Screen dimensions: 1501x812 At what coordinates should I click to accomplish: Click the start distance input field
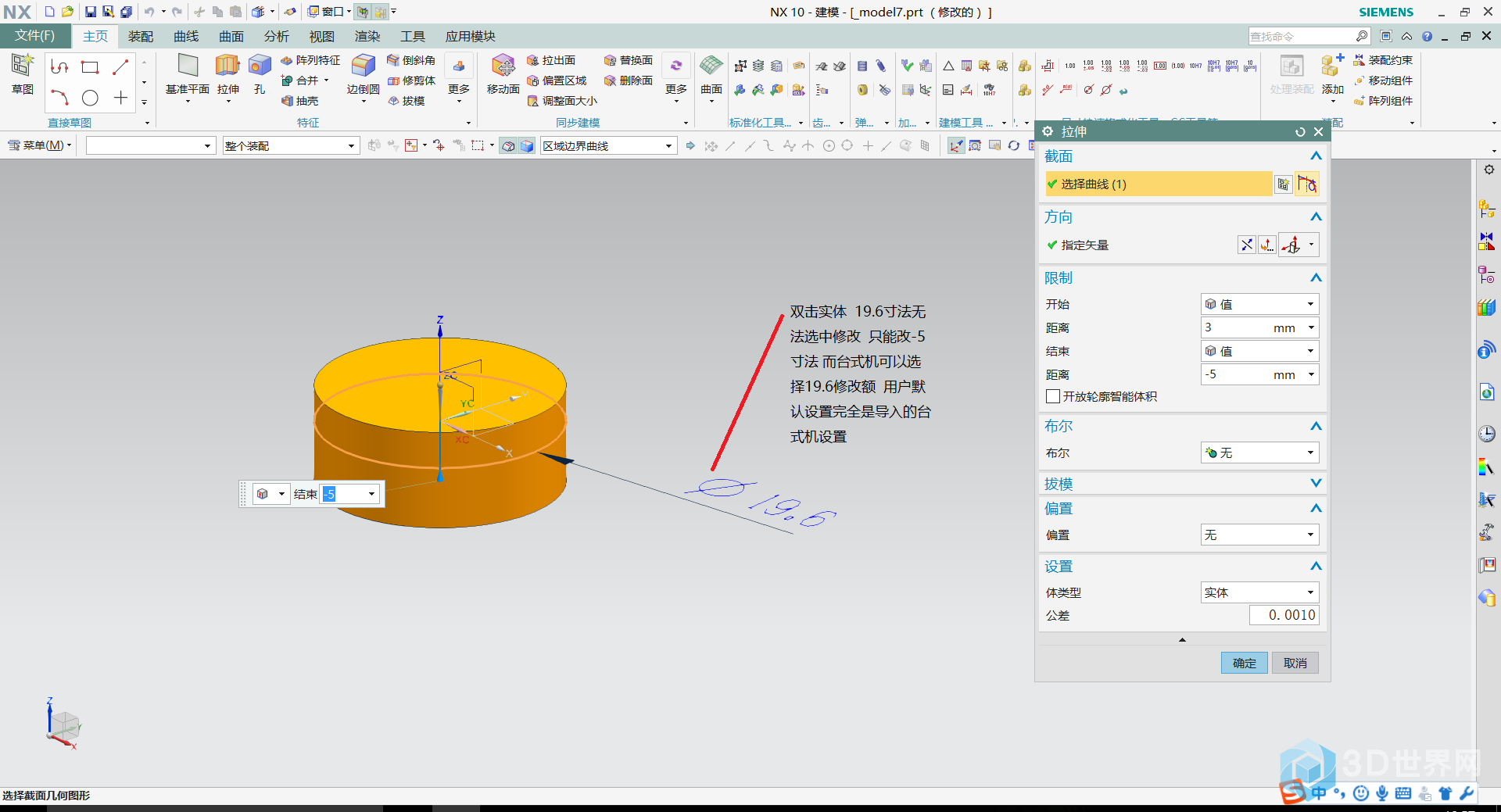(x=1259, y=327)
